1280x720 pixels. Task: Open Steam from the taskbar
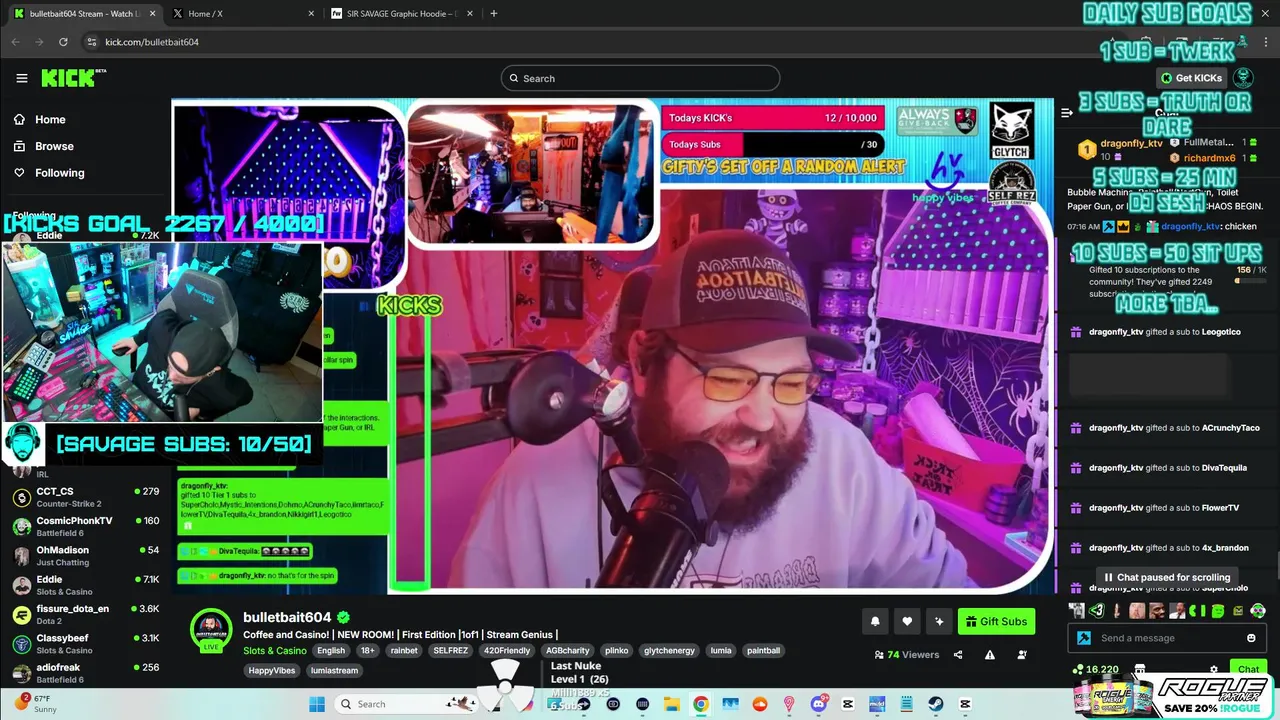[x=935, y=704]
